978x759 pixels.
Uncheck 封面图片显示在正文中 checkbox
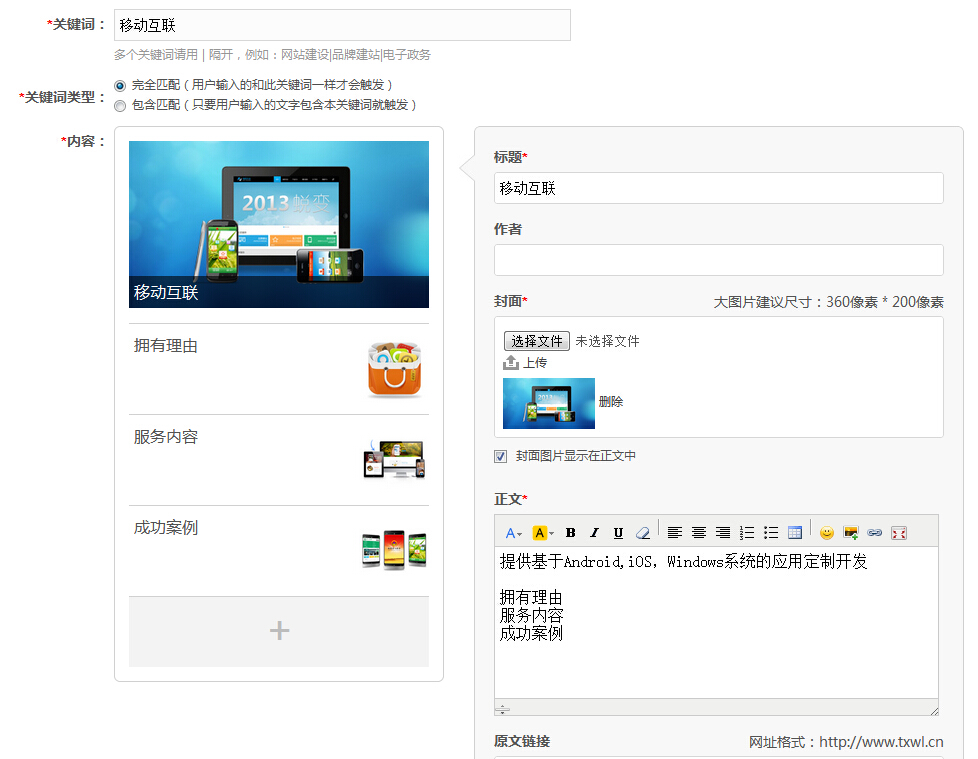tap(501, 457)
